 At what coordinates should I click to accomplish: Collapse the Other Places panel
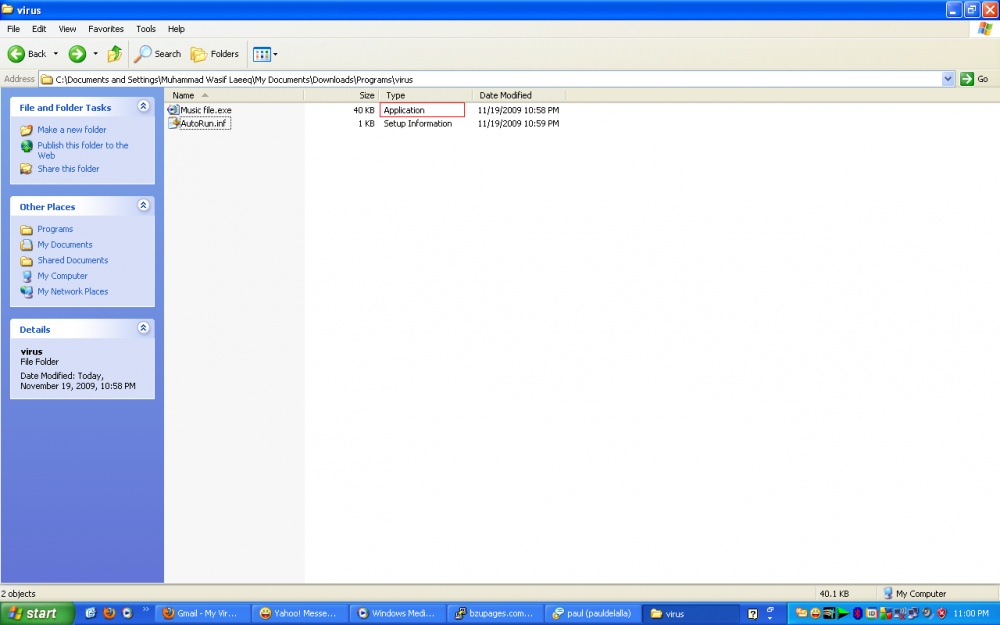[x=143, y=206]
